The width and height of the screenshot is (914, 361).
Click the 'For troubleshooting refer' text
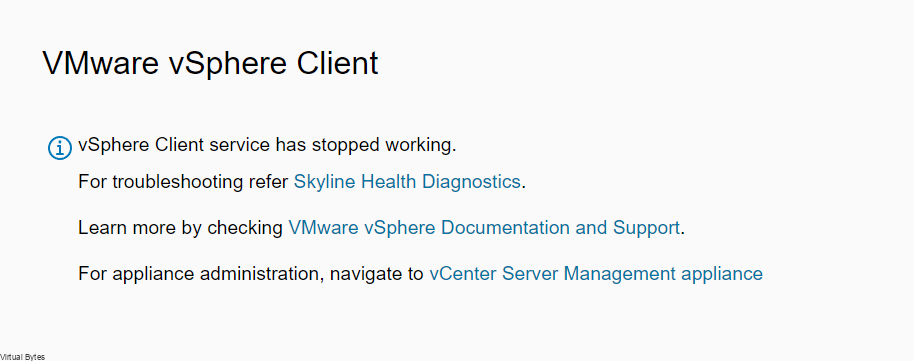(184, 182)
